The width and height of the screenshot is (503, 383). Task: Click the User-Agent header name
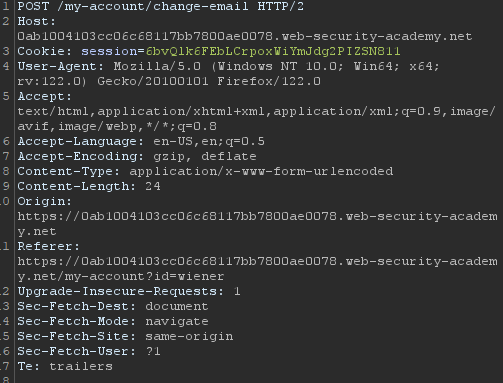pos(57,66)
